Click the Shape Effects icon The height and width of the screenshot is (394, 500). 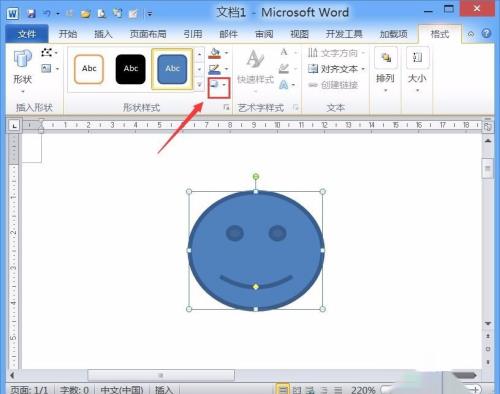pyautogui.click(x=215, y=85)
